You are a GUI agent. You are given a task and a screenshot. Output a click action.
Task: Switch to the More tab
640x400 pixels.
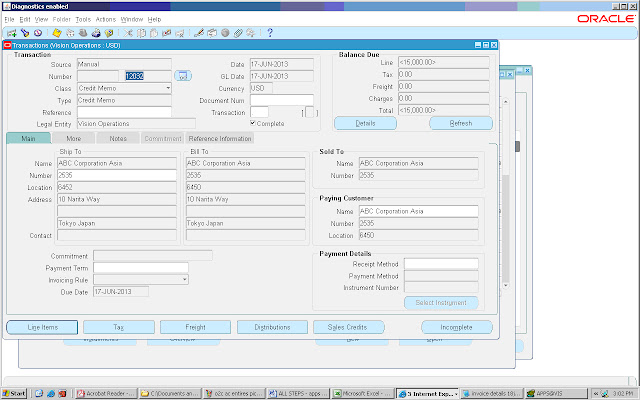coord(73,138)
